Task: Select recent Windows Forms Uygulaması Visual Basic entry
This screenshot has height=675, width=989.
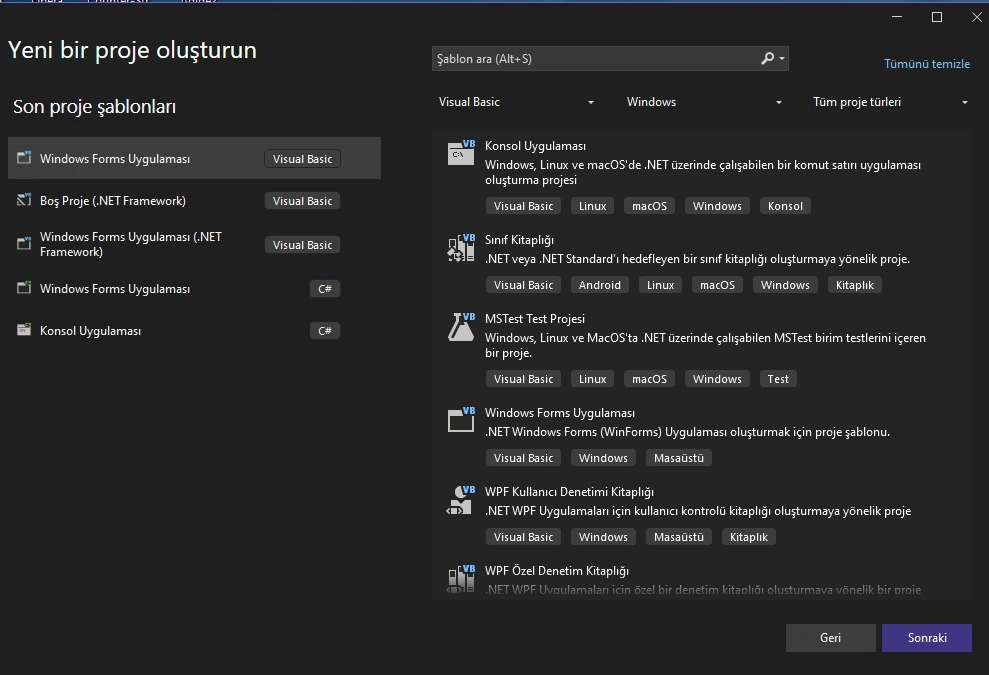Action: [x=194, y=158]
